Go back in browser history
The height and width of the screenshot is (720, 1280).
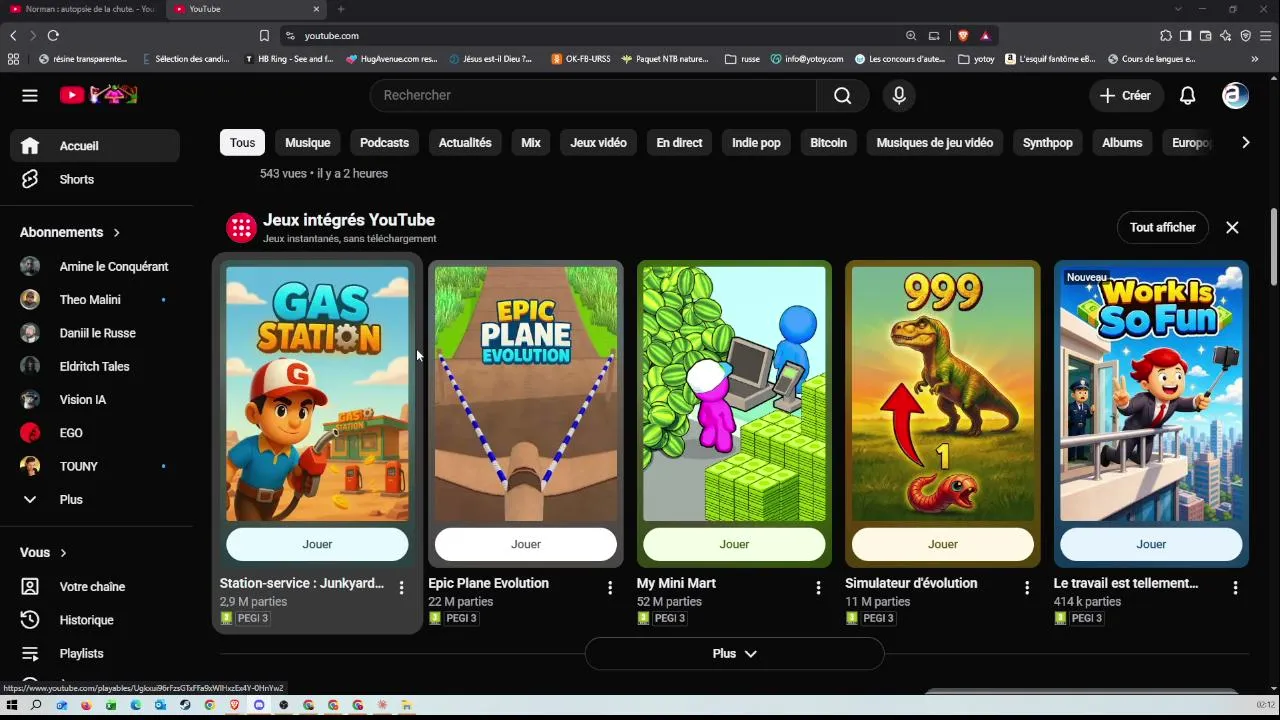(13, 35)
